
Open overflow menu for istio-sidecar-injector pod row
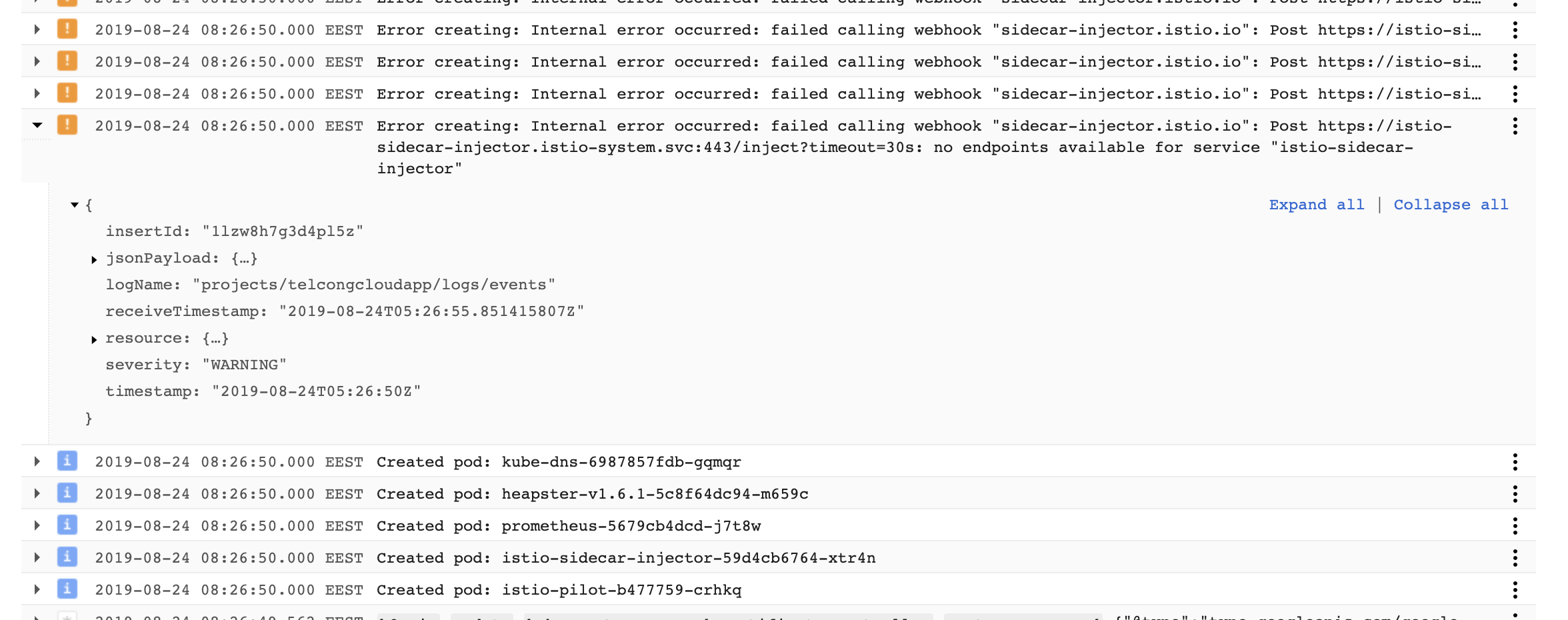coord(1516,557)
